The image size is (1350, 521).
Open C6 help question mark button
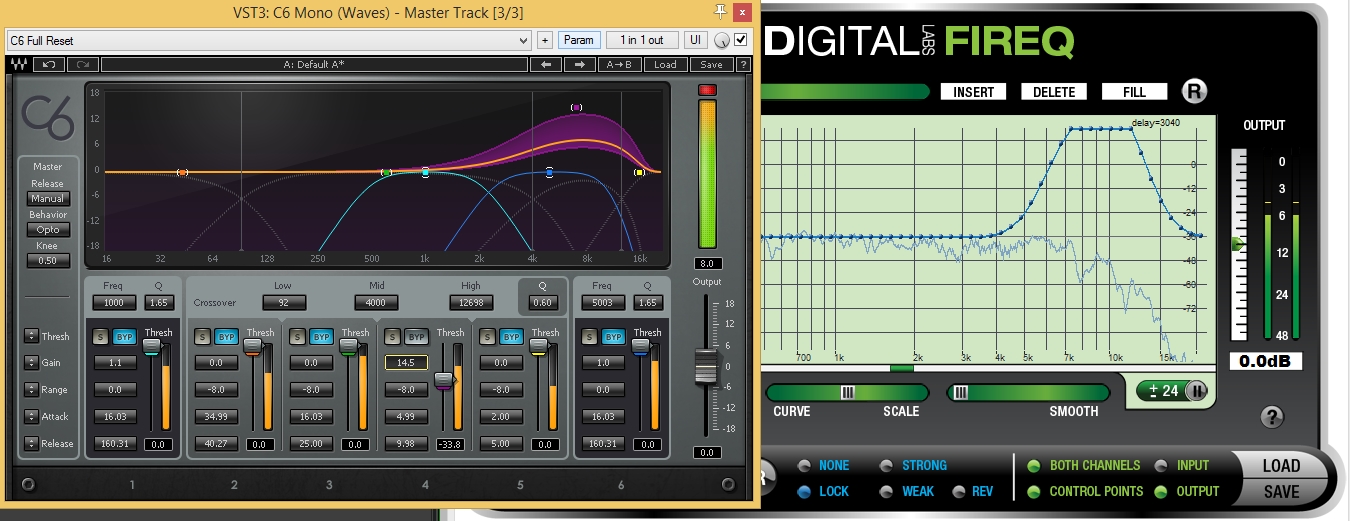[743, 64]
